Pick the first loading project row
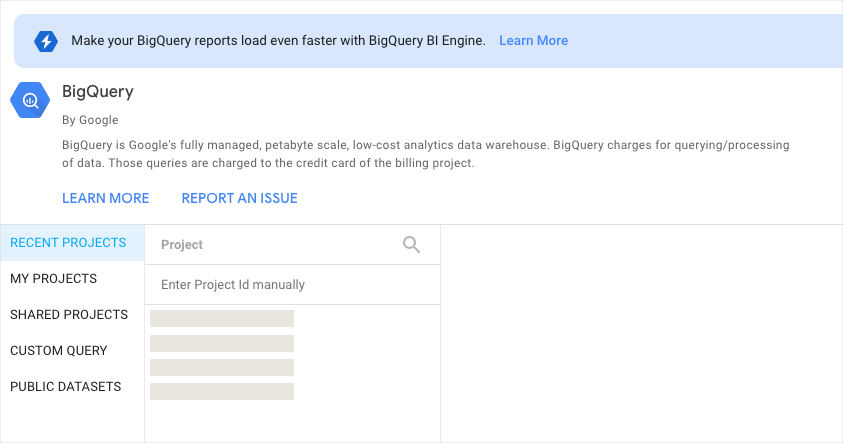The image size is (843, 443). click(x=222, y=319)
